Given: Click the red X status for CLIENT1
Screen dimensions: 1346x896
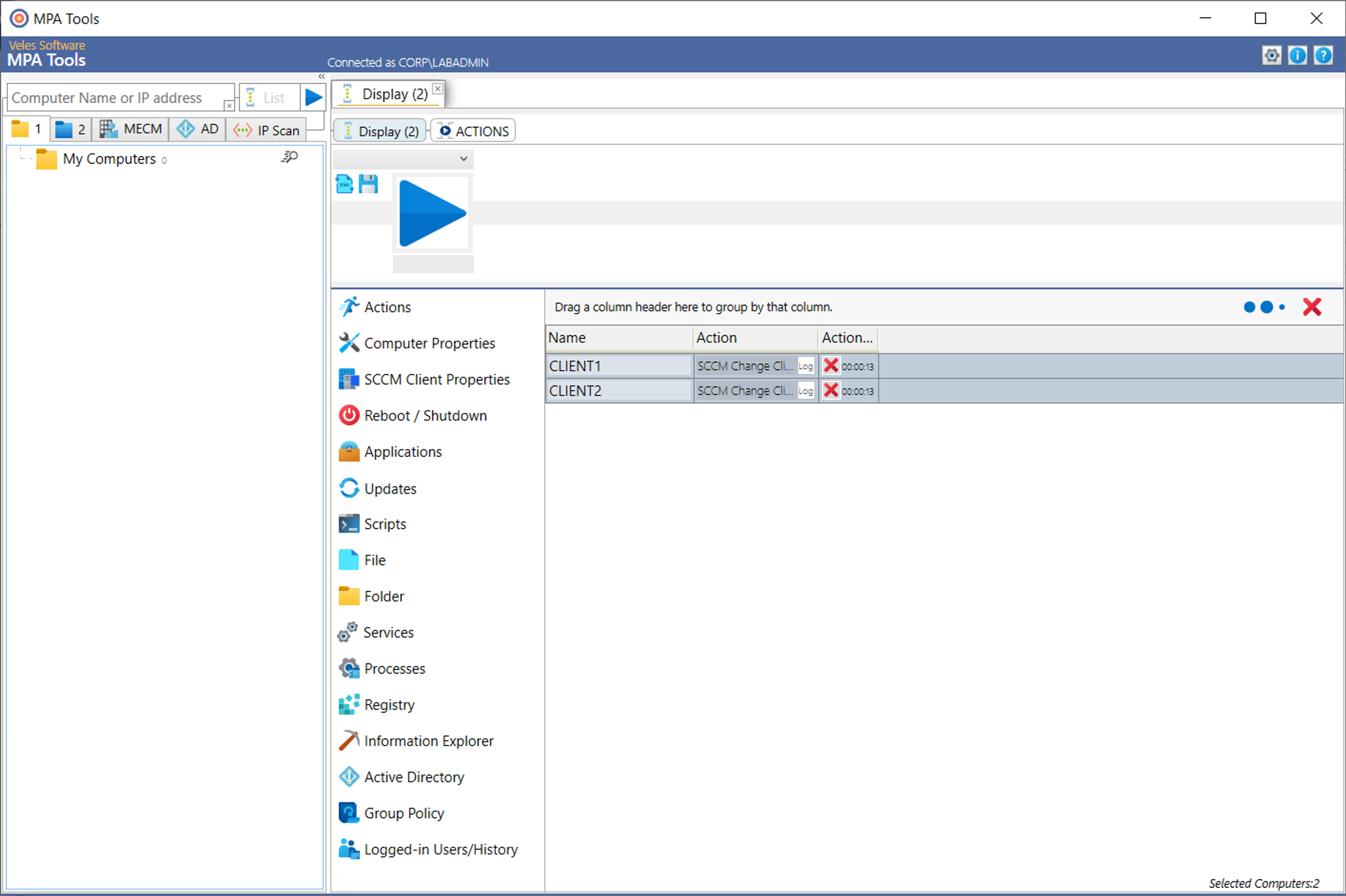Looking at the screenshot, I should (x=831, y=366).
